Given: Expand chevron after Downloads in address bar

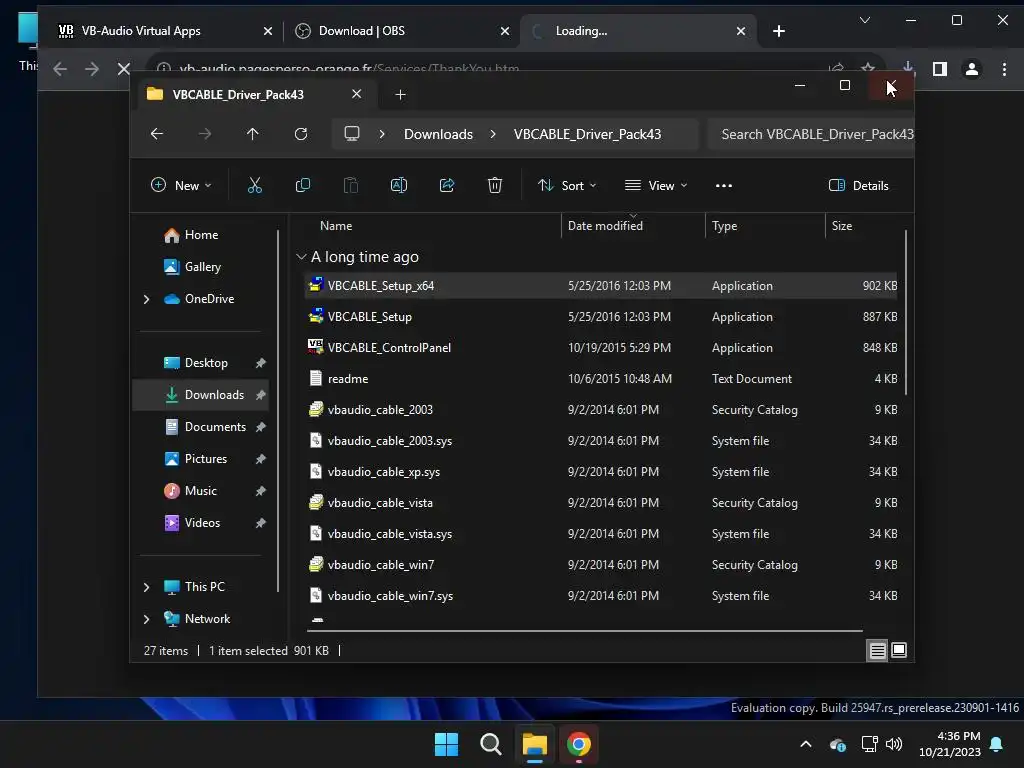Looking at the screenshot, I should tap(493, 134).
